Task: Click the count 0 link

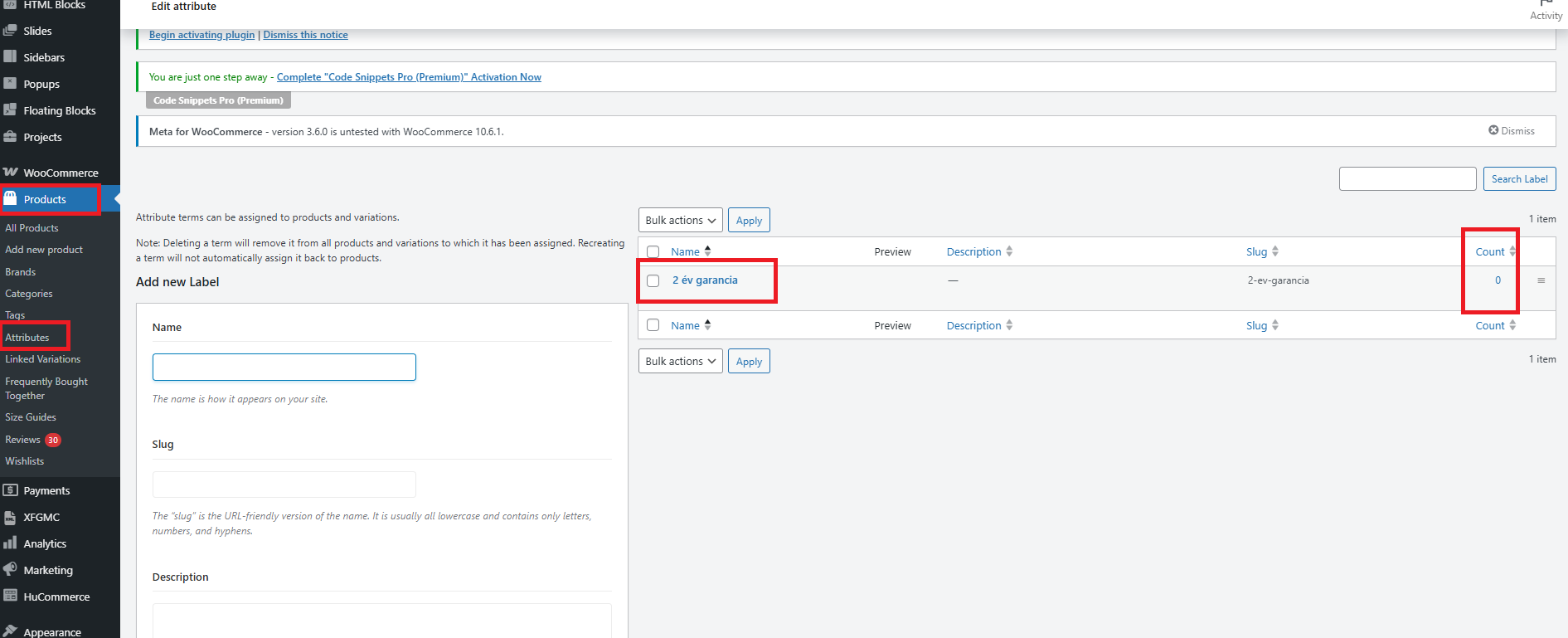Action: [x=1498, y=280]
